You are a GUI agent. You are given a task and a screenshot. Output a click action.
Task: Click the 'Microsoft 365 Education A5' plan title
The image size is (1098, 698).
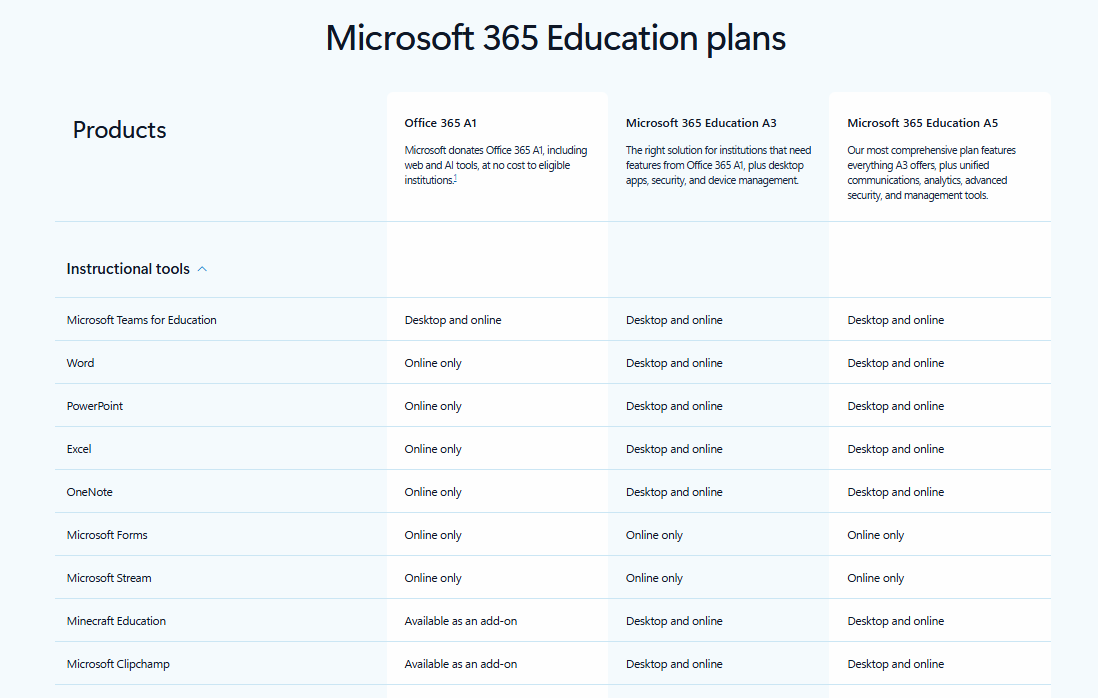pyautogui.click(x=922, y=123)
